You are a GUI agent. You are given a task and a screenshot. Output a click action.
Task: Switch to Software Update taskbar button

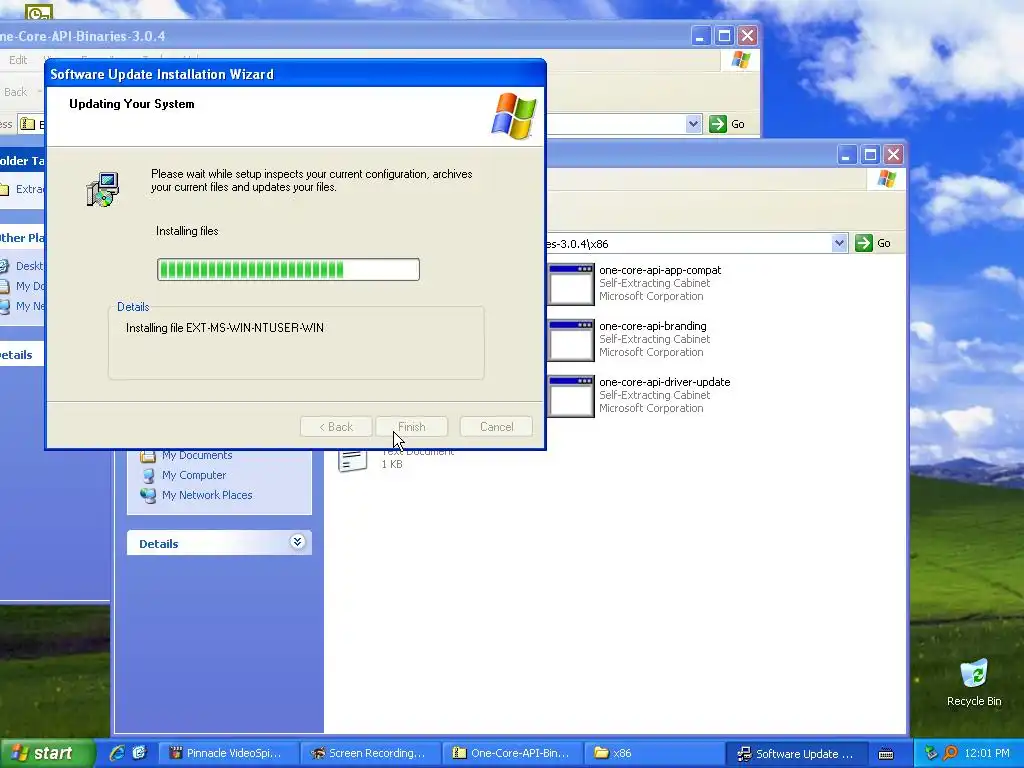click(796, 754)
